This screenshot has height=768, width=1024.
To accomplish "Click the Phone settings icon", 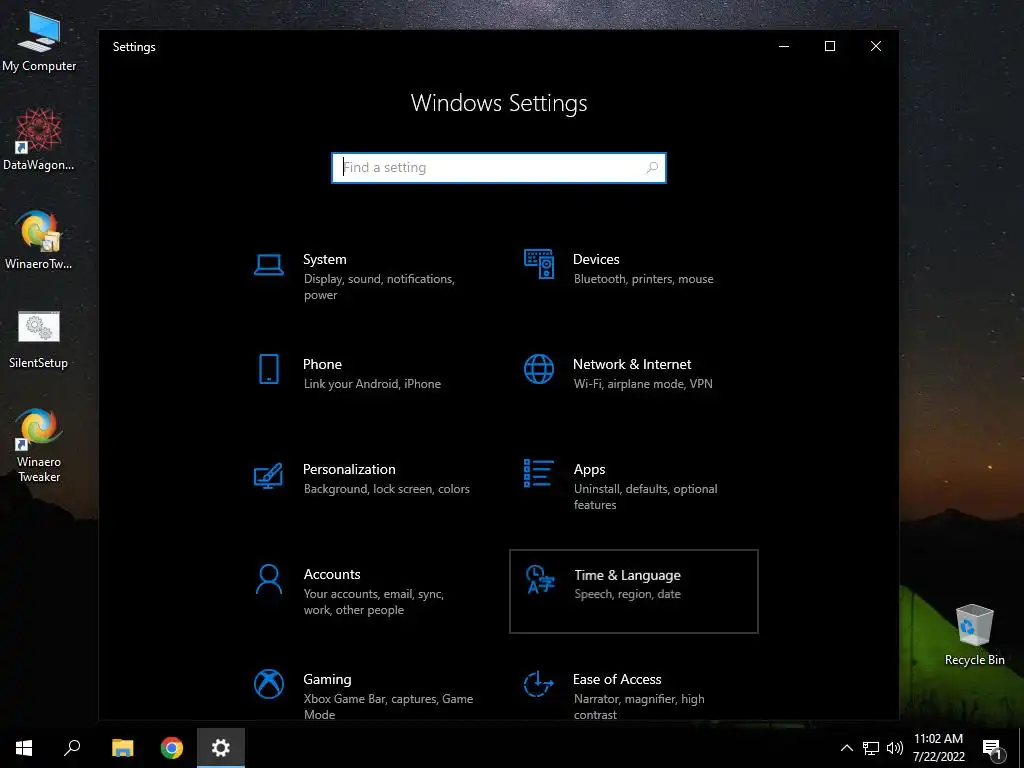I will (268, 369).
